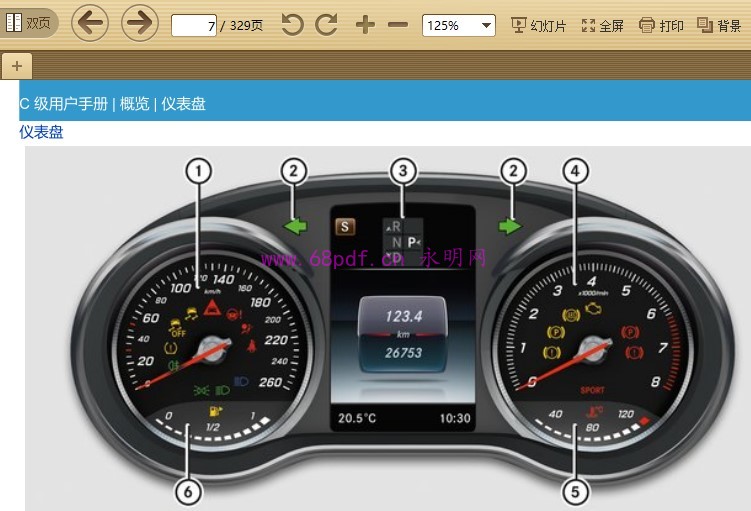Open the 背景 background options

(x=719, y=25)
